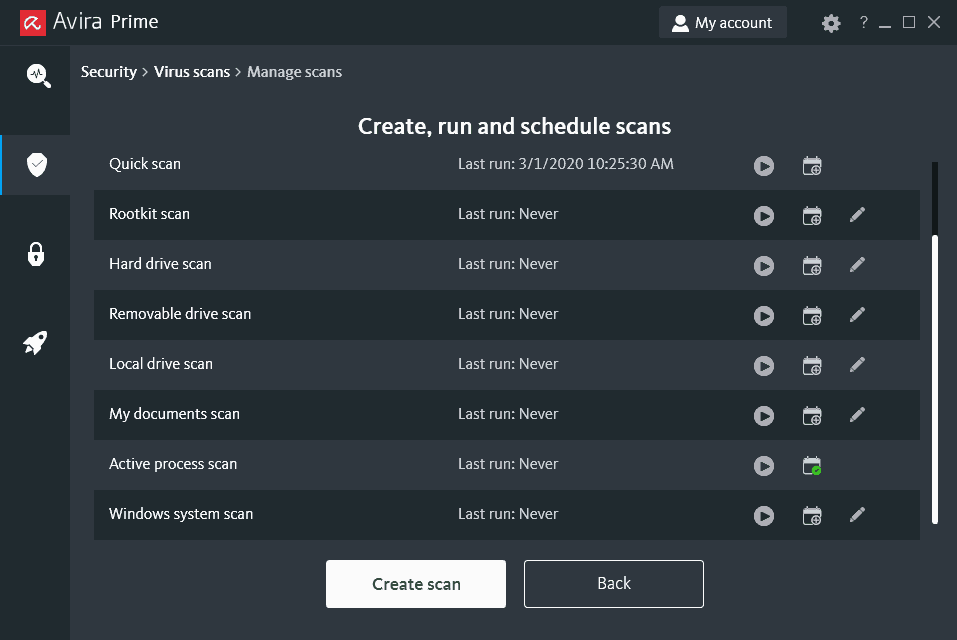
Task: Open the Status sidebar icon with magnifier
Action: 38,76
